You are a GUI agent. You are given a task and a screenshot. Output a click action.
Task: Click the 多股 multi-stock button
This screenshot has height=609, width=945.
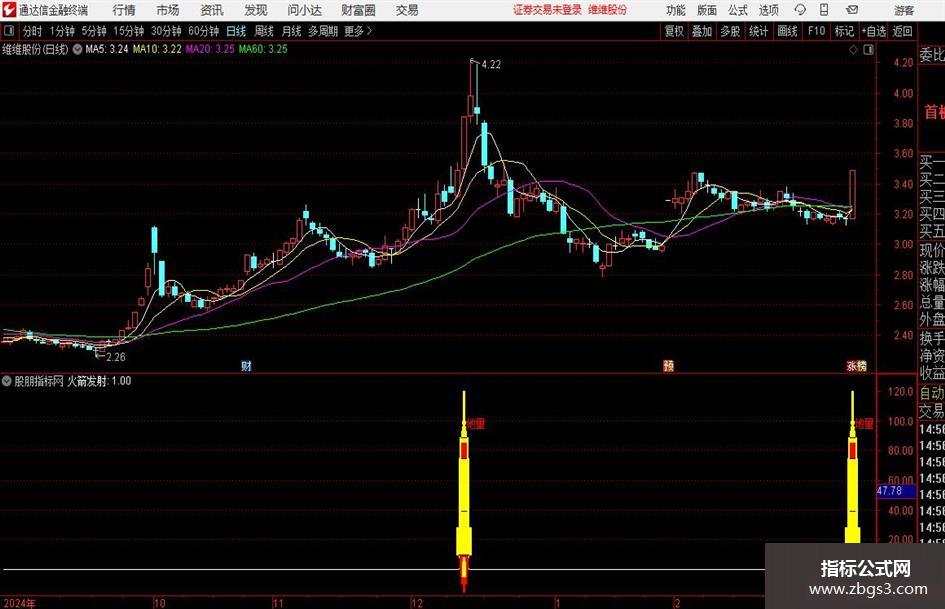coord(730,31)
